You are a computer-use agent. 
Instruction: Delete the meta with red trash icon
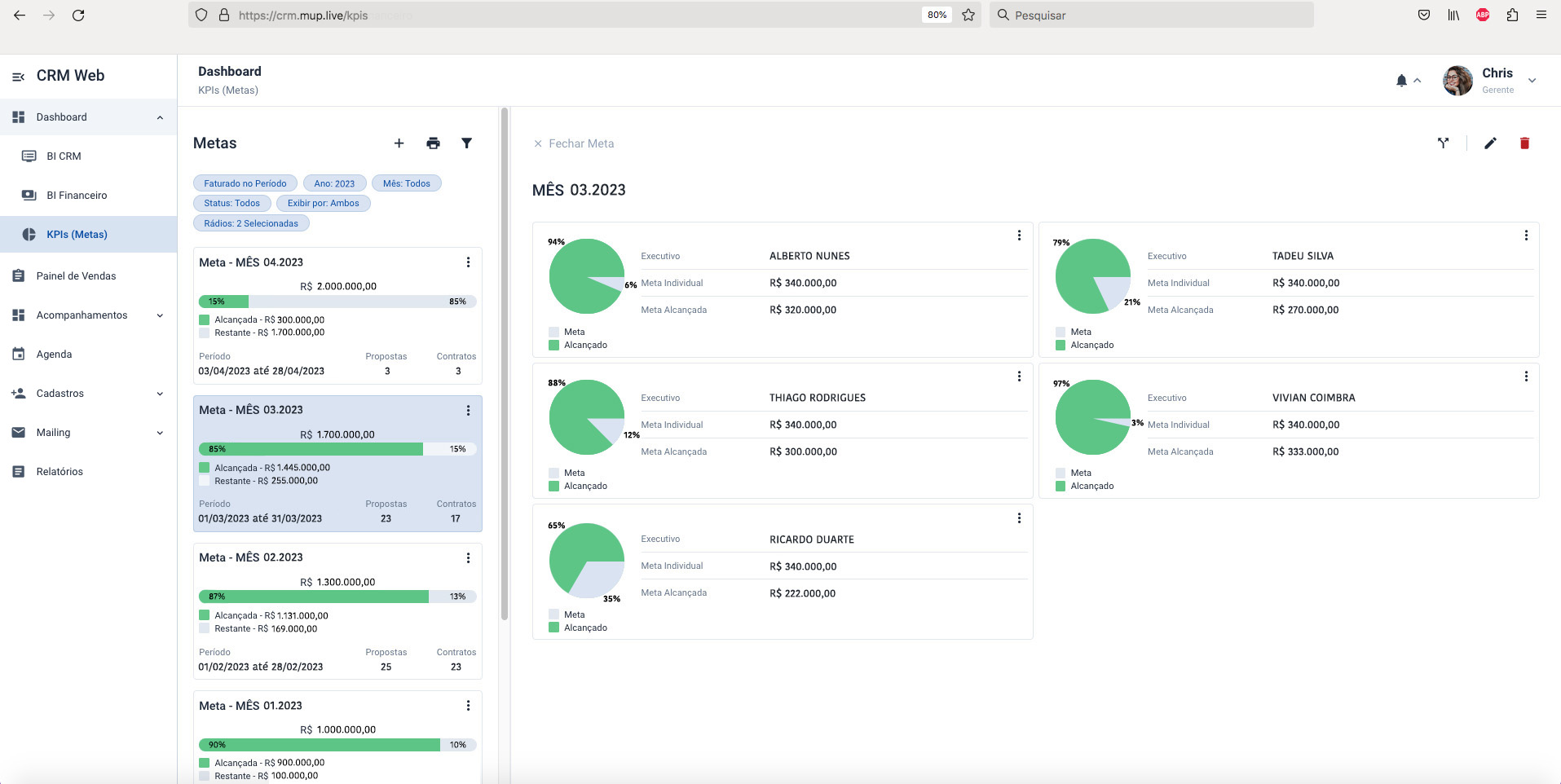(1524, 143)
